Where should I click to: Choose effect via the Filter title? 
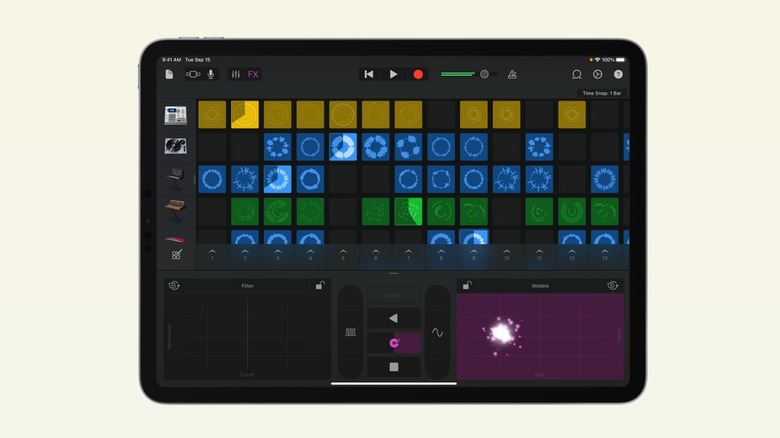point(247,286)
